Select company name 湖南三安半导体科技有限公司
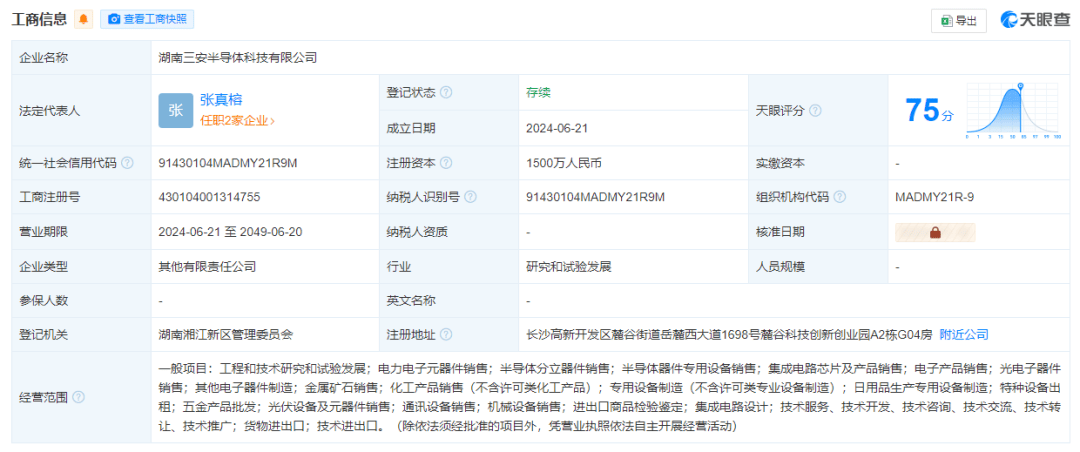The image size is (1080, 452). (x=238, y=58)
